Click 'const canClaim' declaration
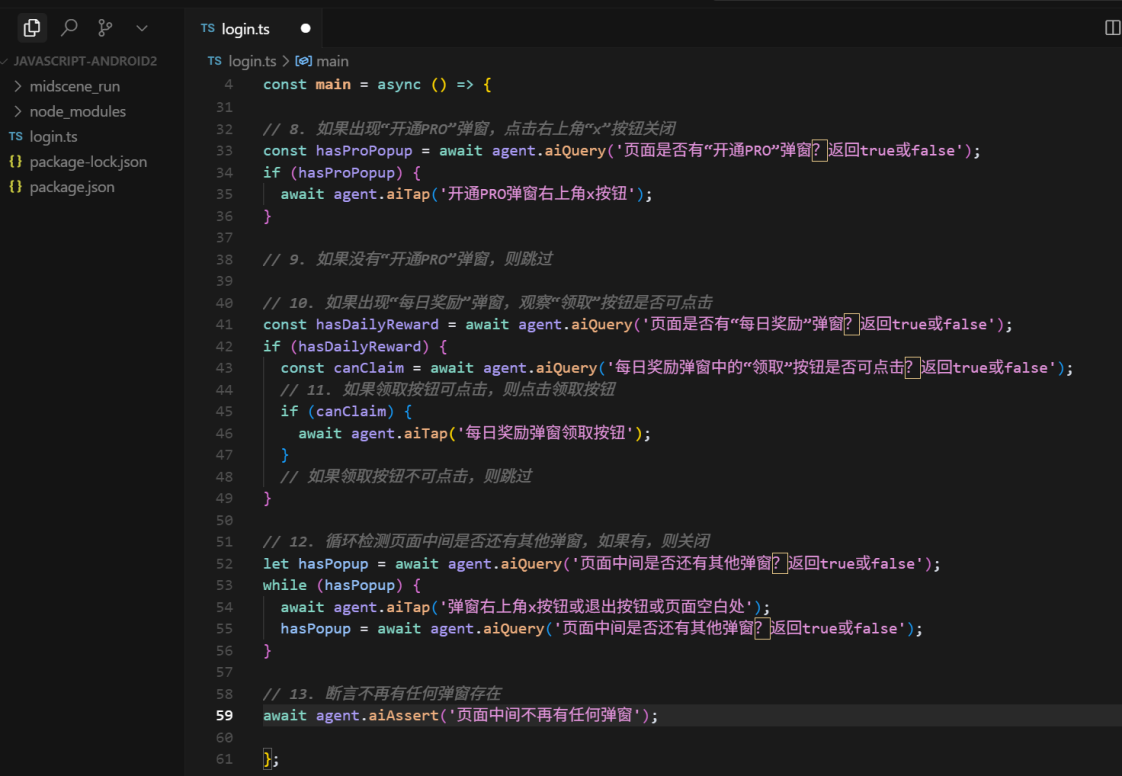The image size is (1122, 776). (676, 368)
